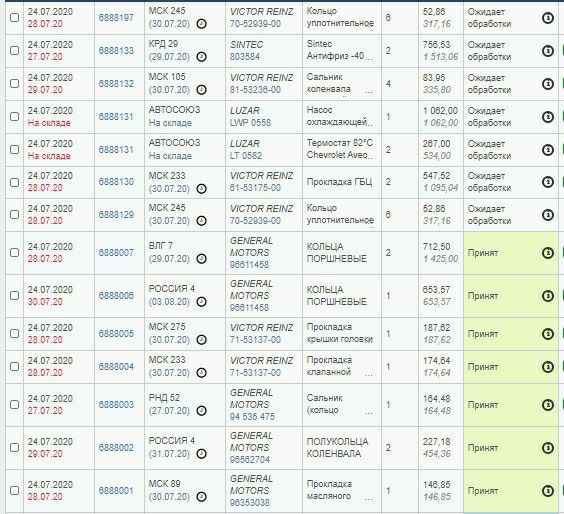Follow order link 6888006
This screenshot has height=514, width=564.
click(x=116, y=296)
